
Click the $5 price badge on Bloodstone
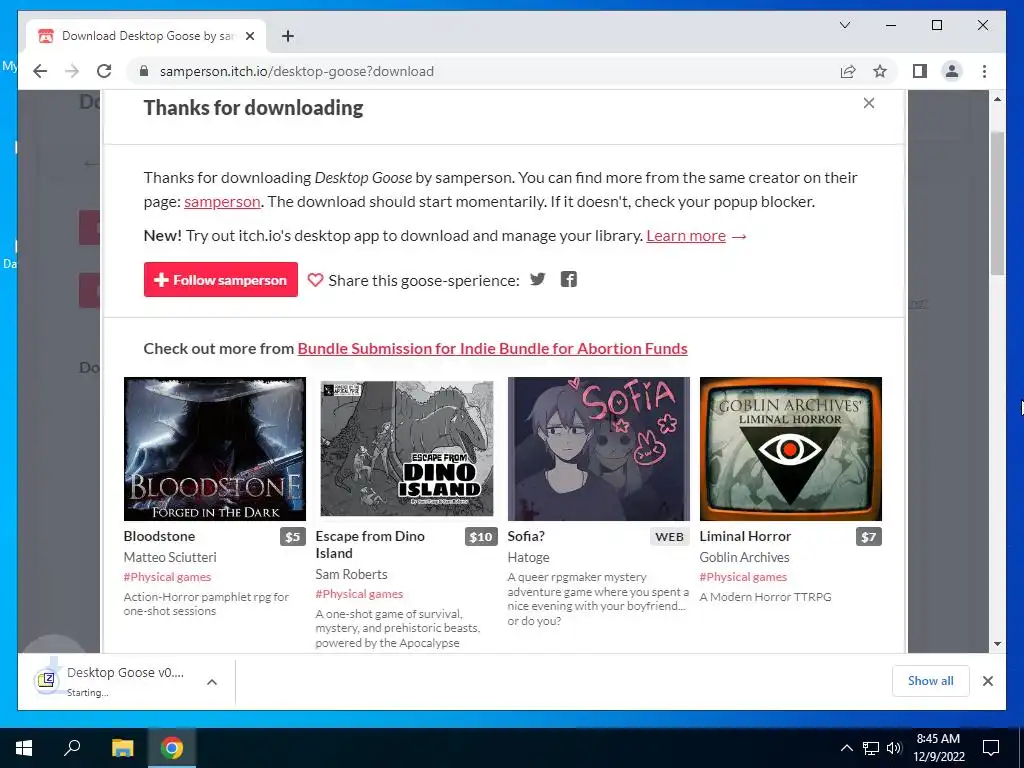[x=293, y=537]
